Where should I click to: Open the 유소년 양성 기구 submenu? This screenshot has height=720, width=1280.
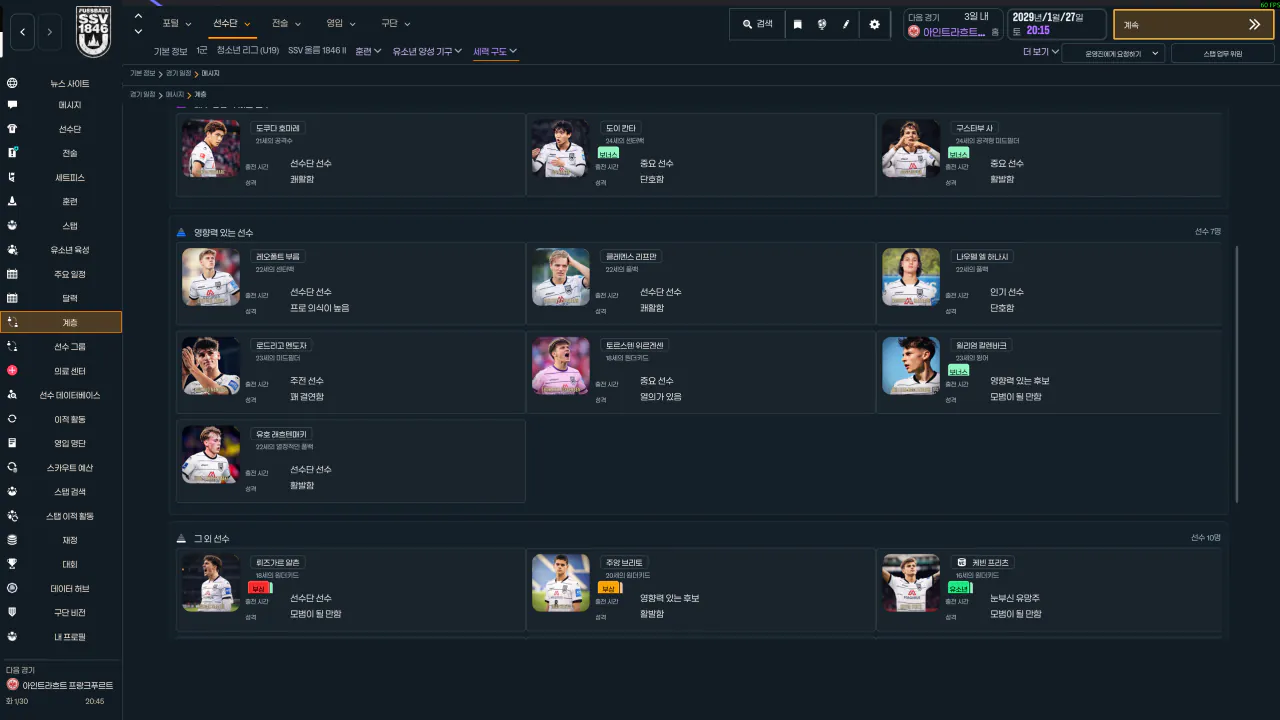point(428,51)
